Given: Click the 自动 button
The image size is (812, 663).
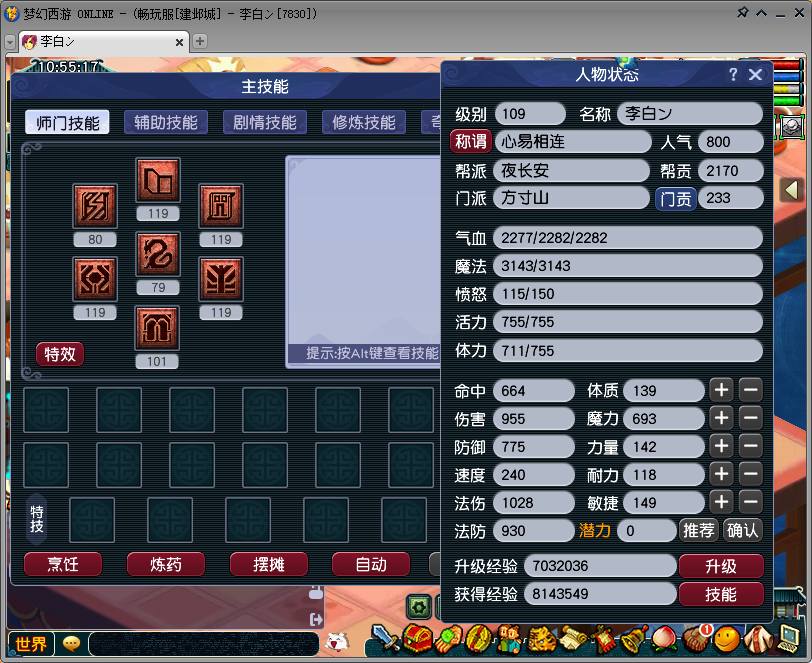Looking at the screenshot, I should (371, 564).
